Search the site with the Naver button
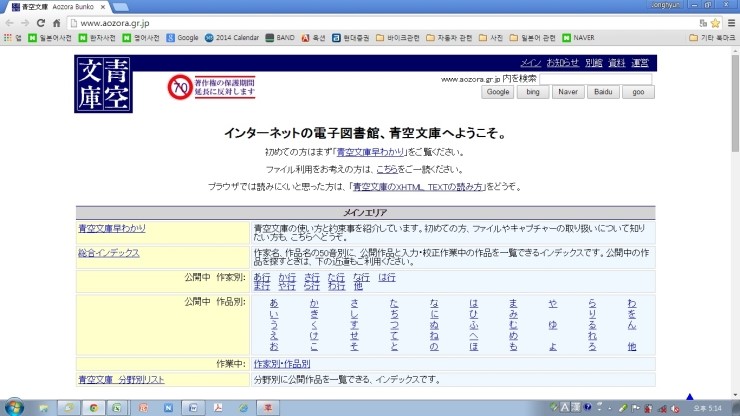 (x=568, y=92)
